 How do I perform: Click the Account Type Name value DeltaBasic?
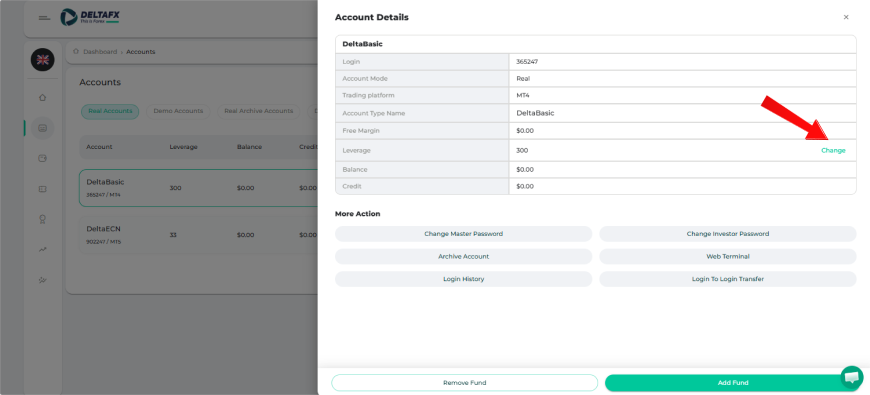535,113
